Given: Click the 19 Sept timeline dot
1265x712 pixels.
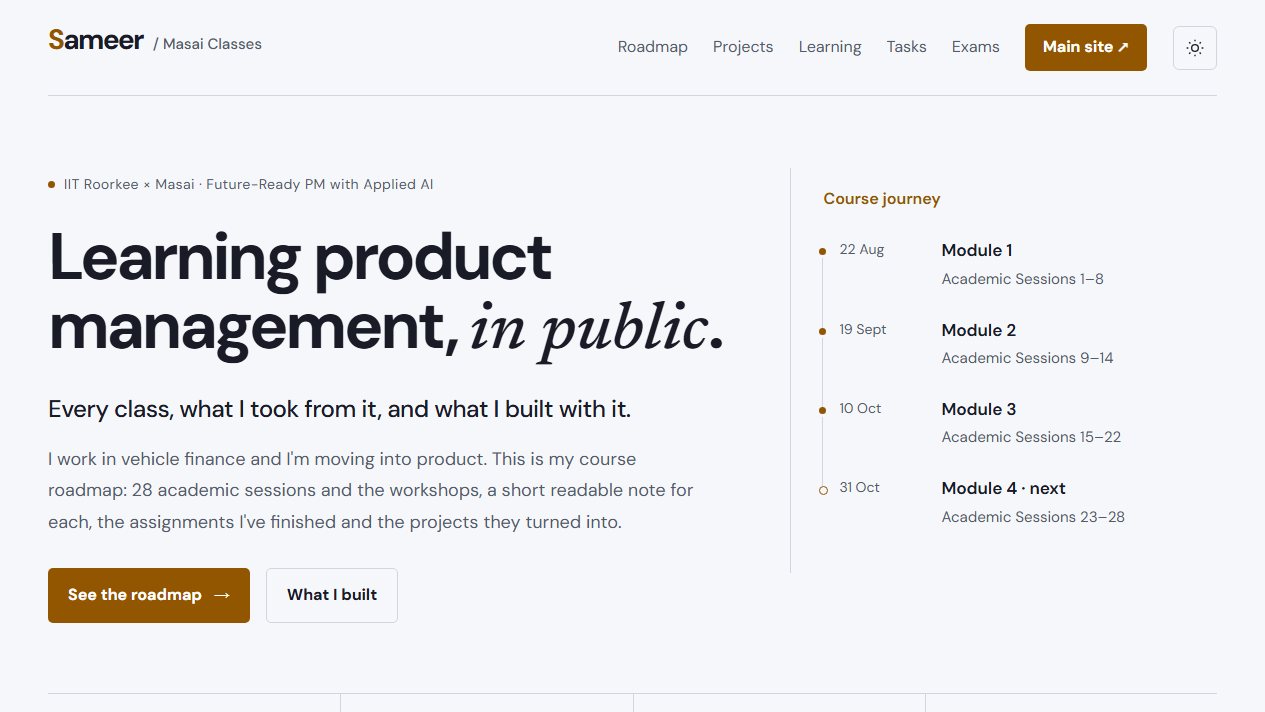Looking at the screenshot, I should [x=822, y=331].
